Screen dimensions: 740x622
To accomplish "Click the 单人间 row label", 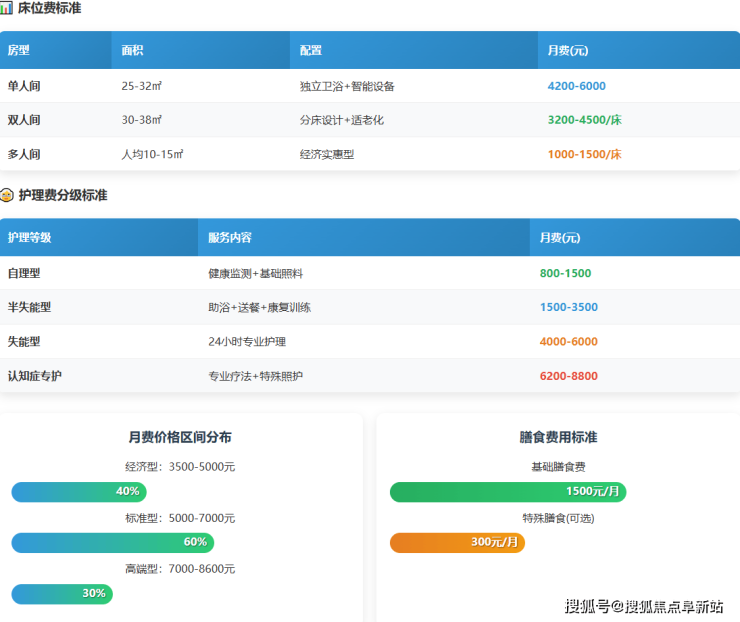I will 24,86.
